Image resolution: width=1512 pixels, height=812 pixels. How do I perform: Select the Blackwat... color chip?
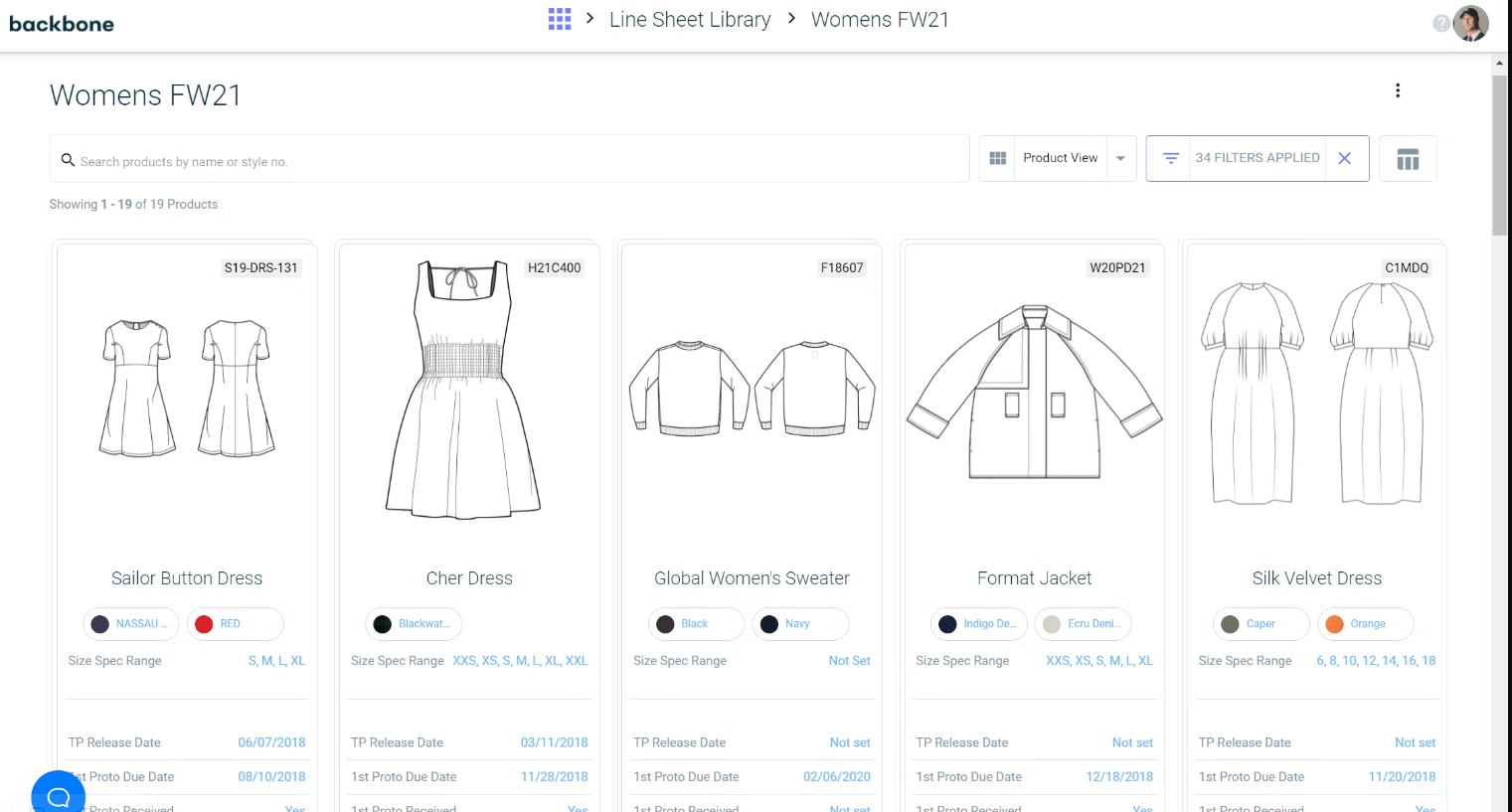pyautogui.click(x=414, y=624)
